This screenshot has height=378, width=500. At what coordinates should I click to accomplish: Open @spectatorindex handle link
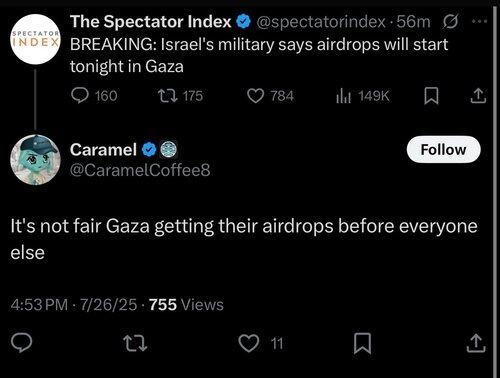point(321,22)
